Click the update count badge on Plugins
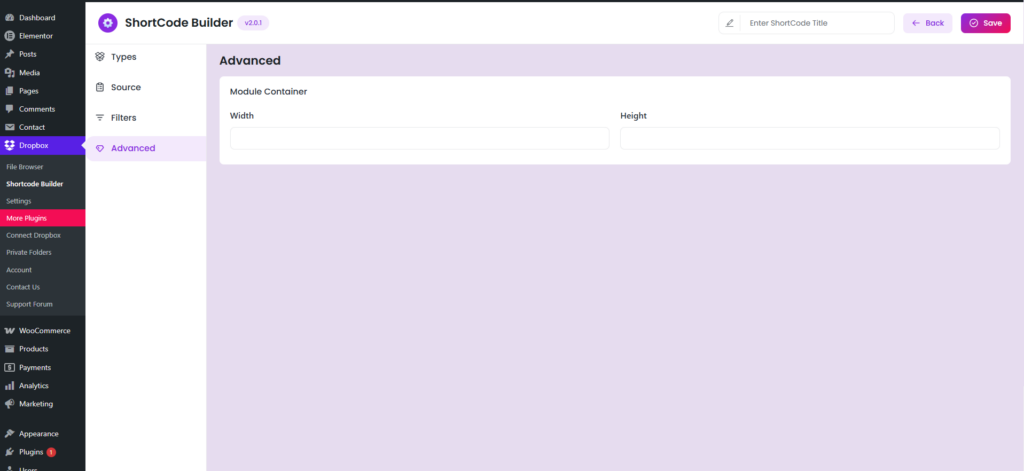The image size is (1024, 471). 51,452
